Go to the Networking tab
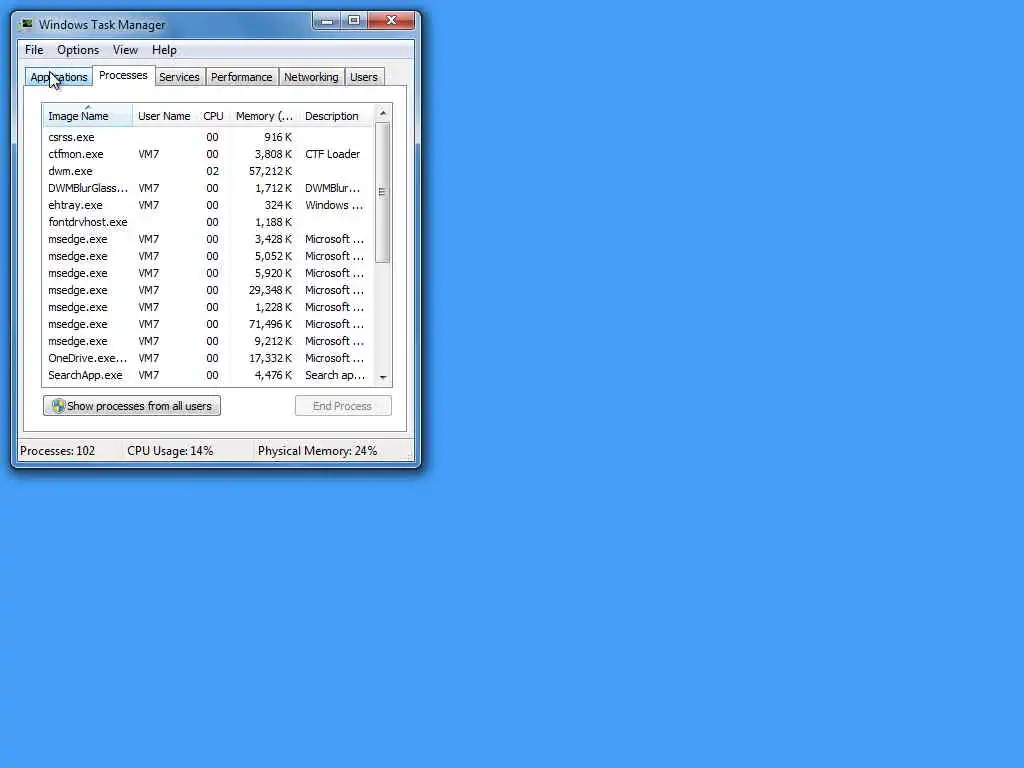 [312, 77]
